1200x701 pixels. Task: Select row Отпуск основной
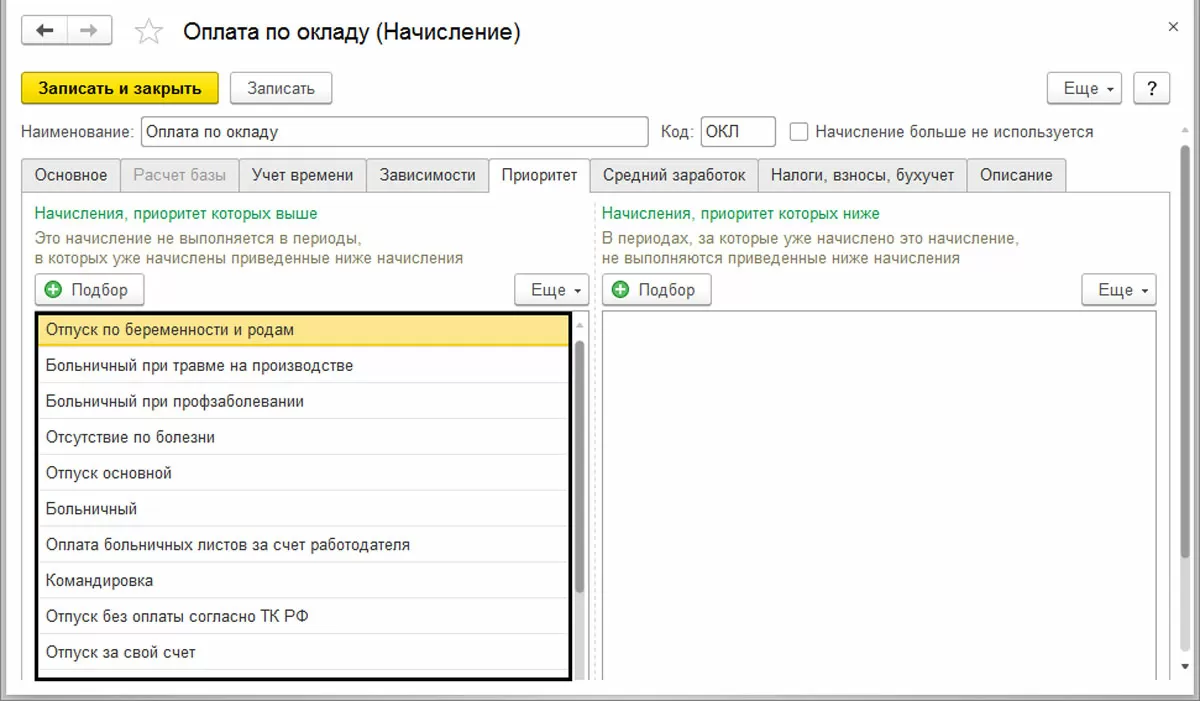(303, 473)
